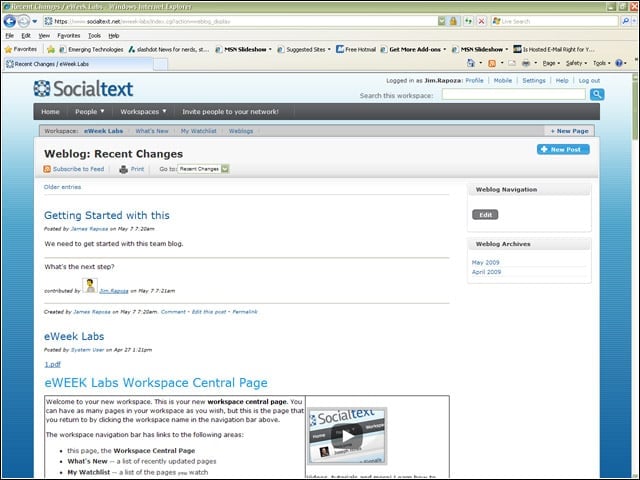Open the Slashdot News favorite link

click(168, 49)
